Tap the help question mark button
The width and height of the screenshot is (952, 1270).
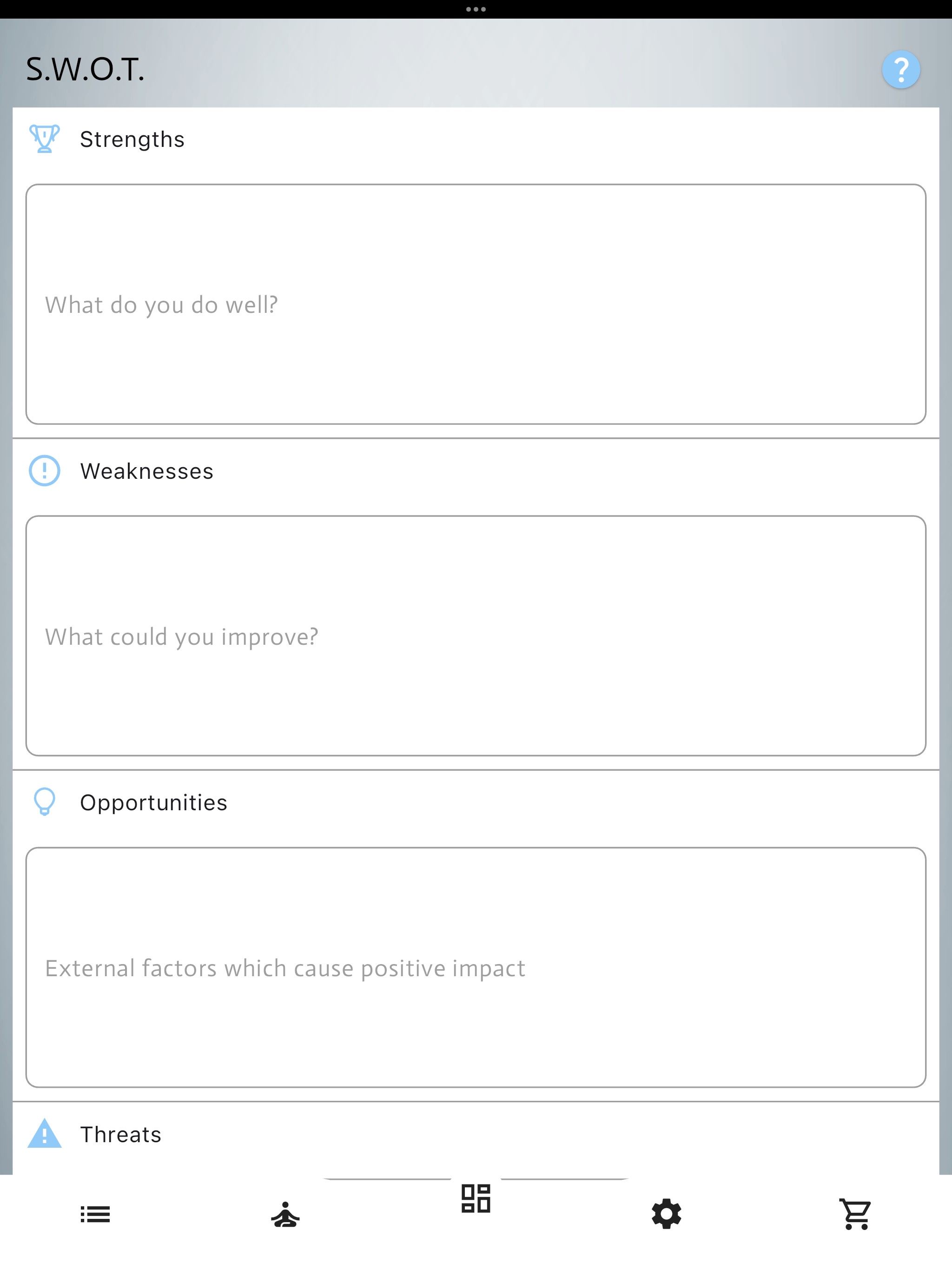point(901,69)
